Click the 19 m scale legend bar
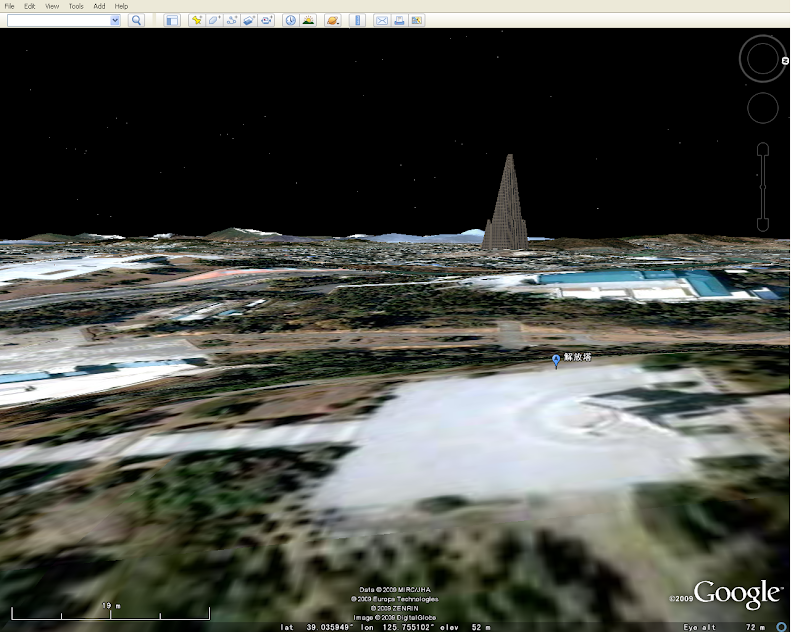The image size is (800, 632). [x=110, y=611]
